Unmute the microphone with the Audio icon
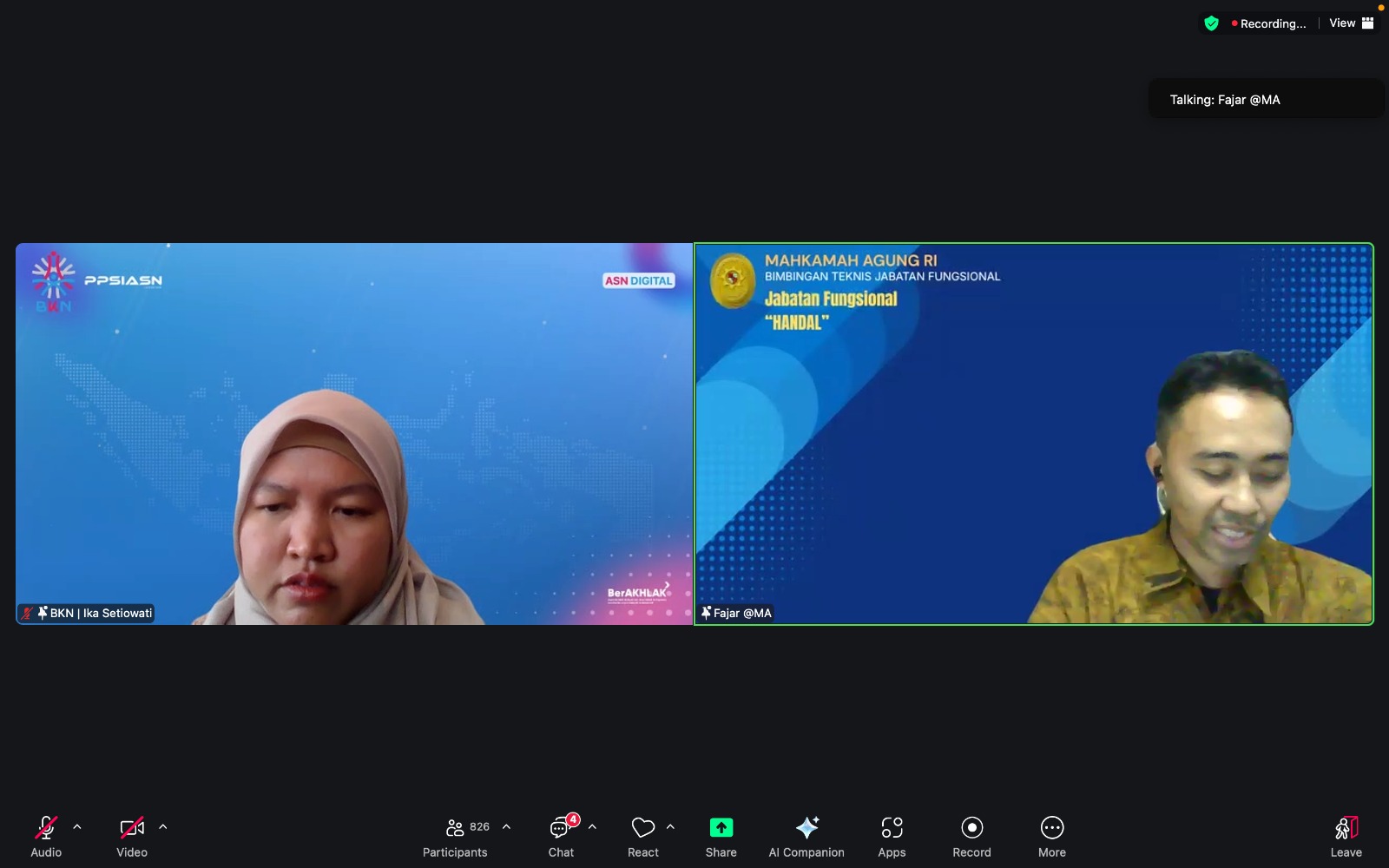 point(45,827)
